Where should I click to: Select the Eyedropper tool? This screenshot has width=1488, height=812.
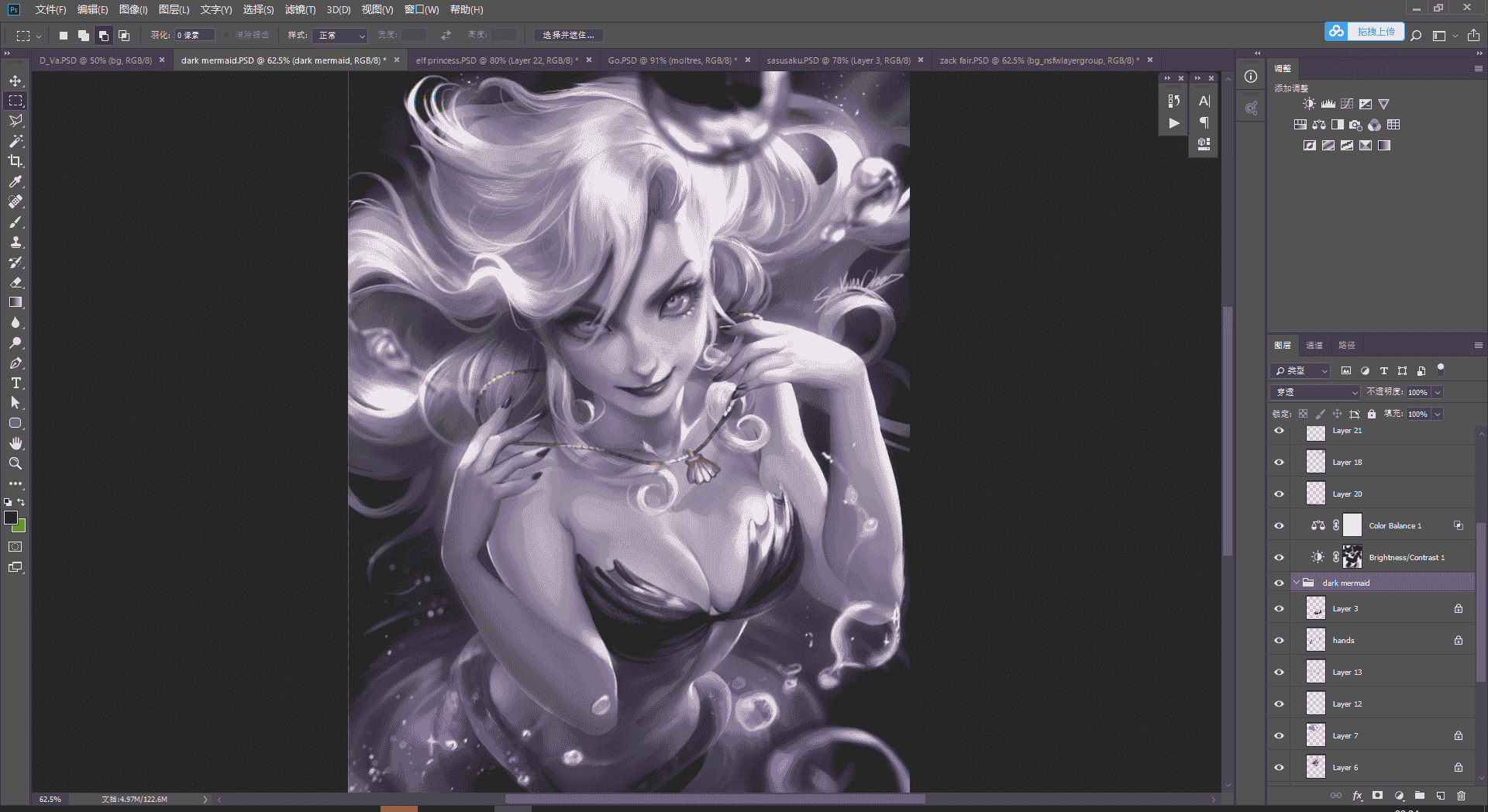15,181
